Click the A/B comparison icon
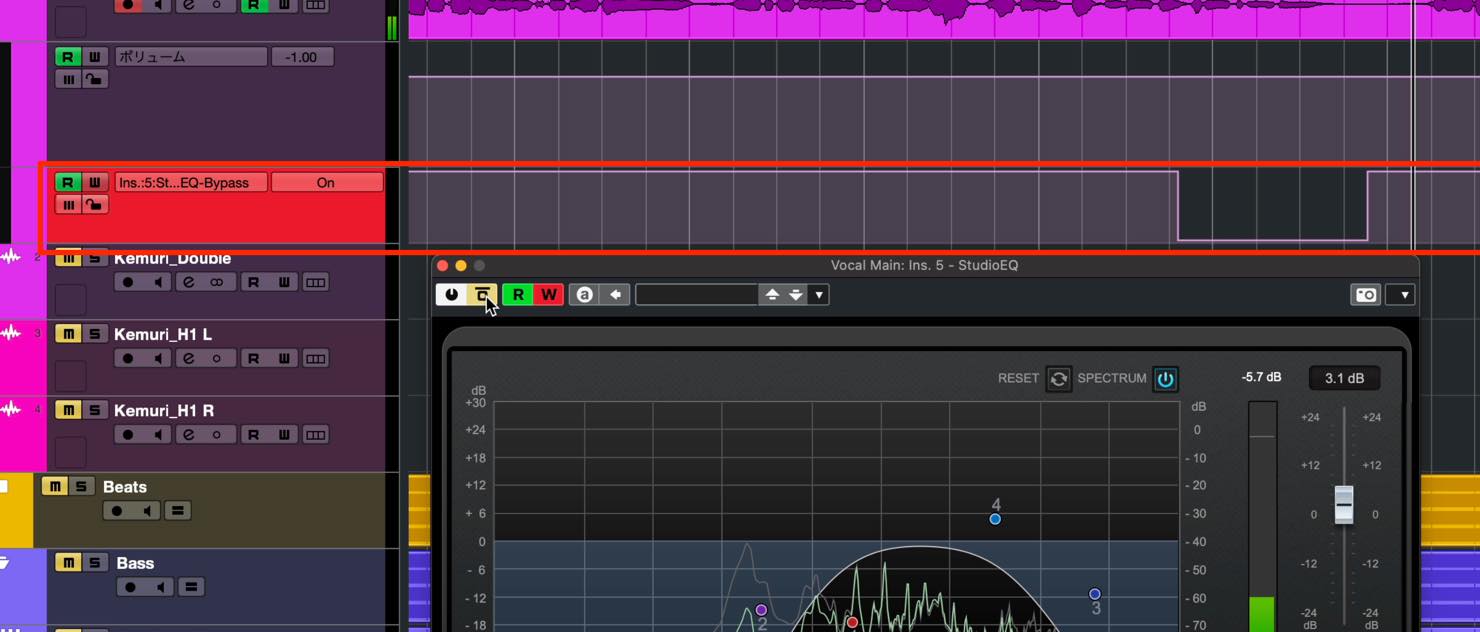The image size is (1480, 632). (585, 294)
